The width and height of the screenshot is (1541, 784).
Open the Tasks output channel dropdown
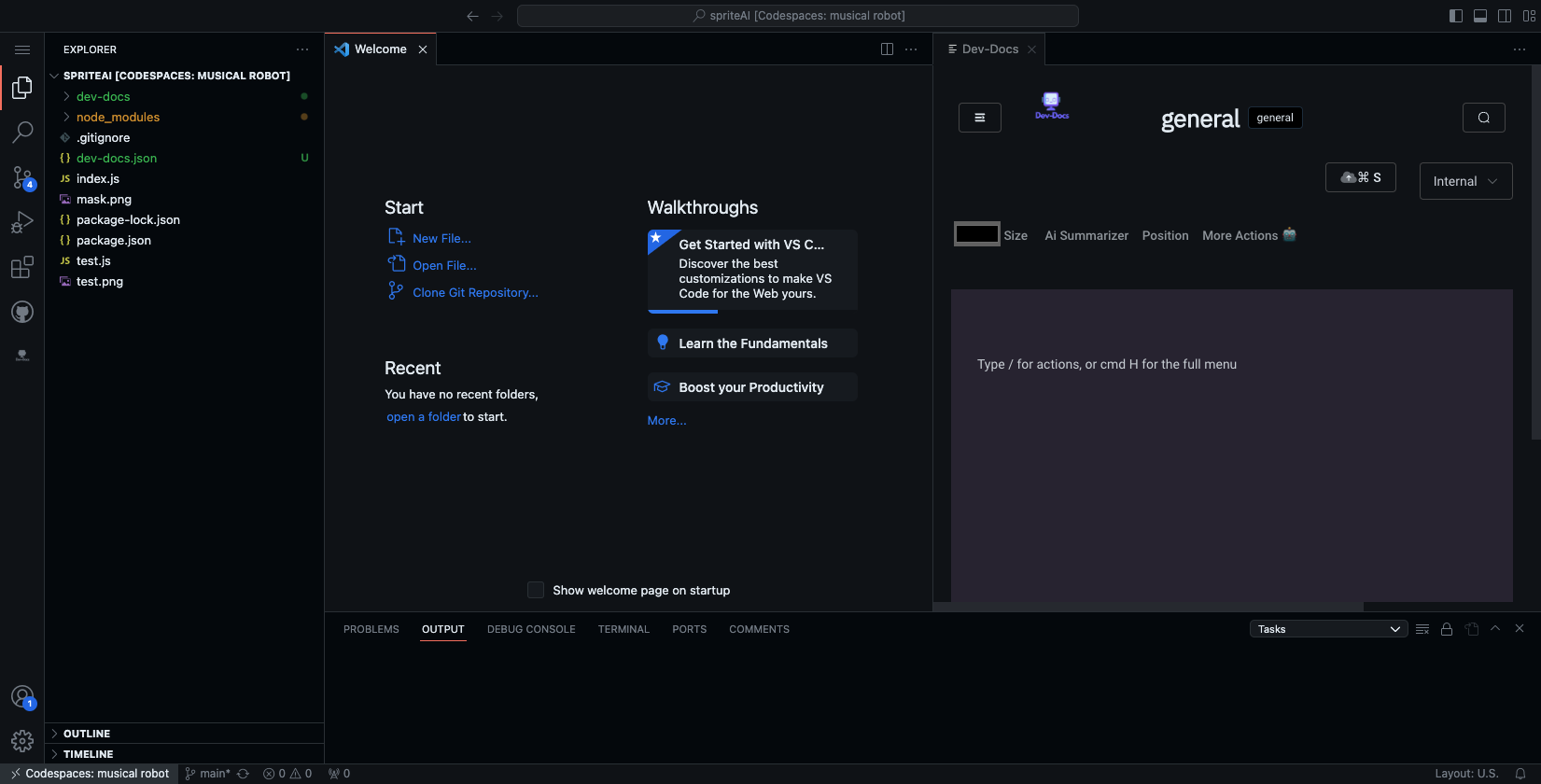[1328, 629]
